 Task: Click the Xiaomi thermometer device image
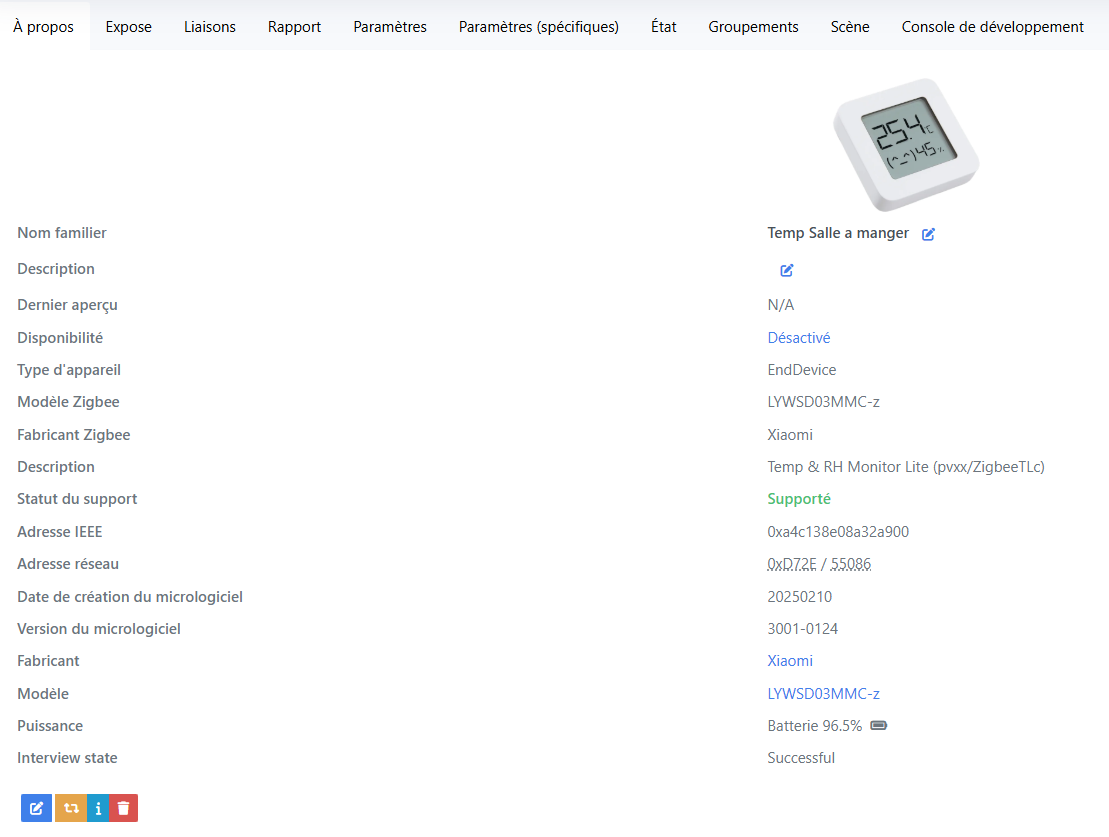pos(906,144)
